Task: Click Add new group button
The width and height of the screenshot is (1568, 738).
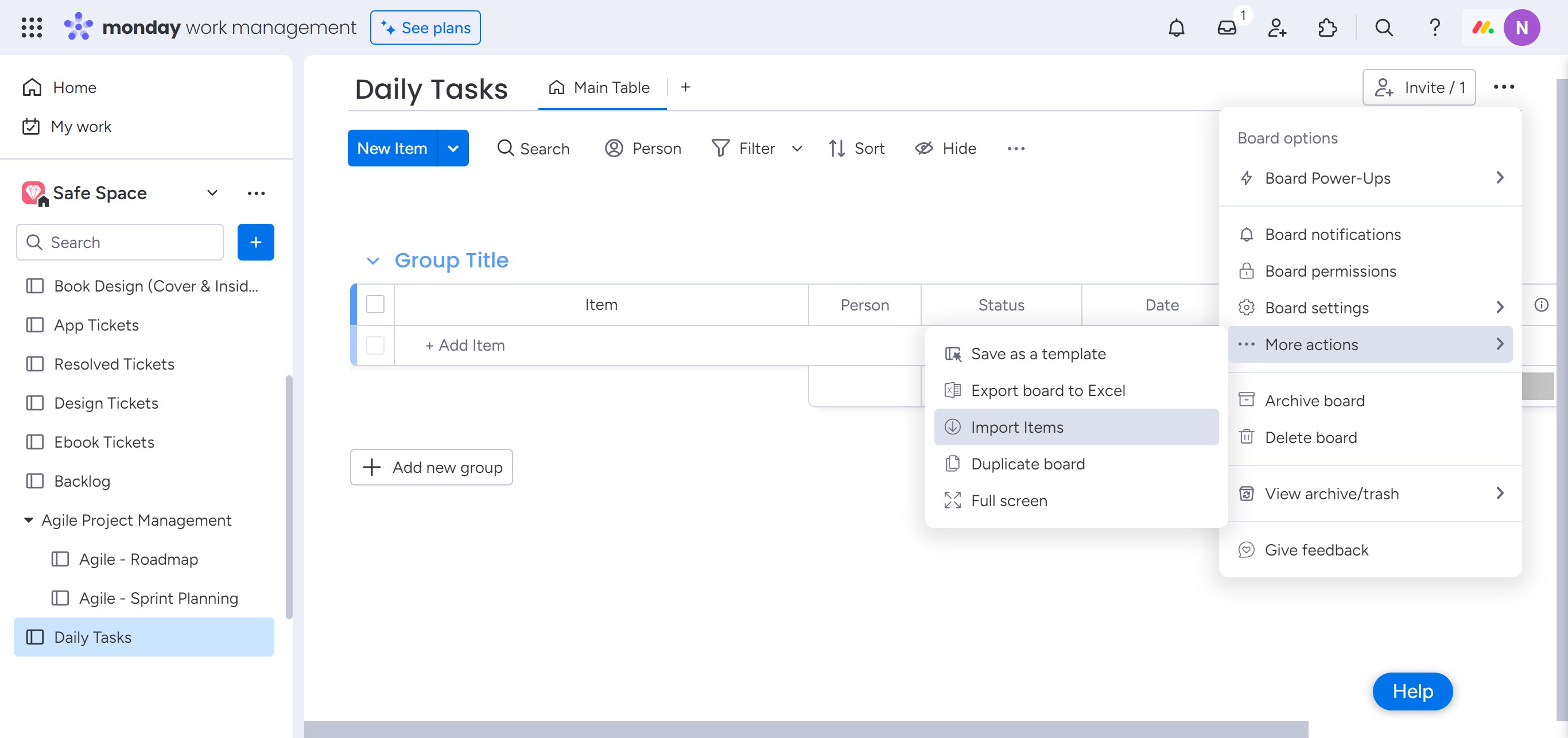Action: click(x=431, y=467)
